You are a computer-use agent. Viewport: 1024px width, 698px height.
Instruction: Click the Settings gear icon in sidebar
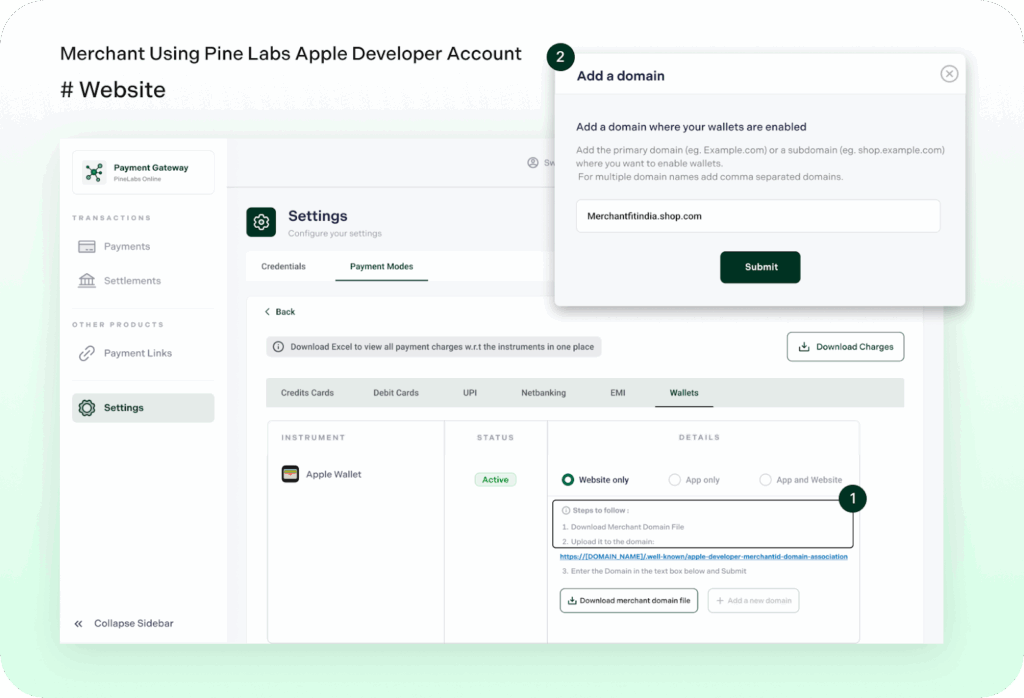(87, 408)
